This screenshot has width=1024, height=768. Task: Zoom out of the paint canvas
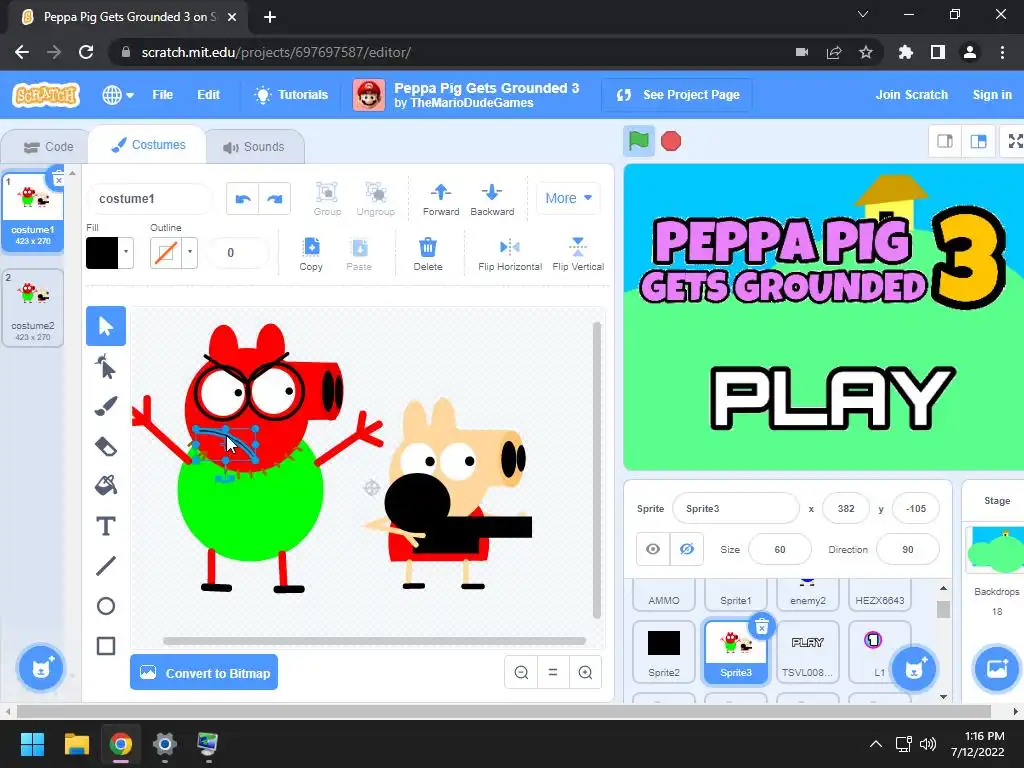pos(521,672)
